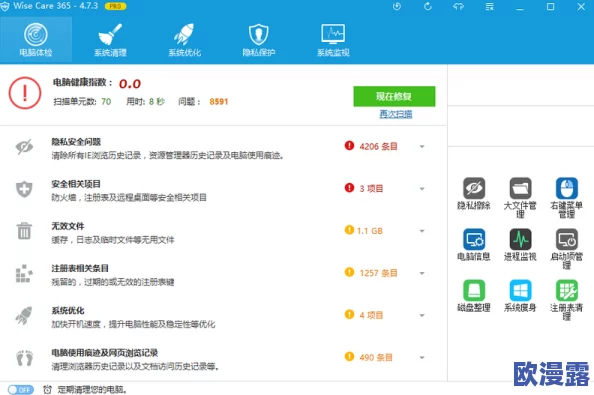594x395 pixels.
Task: Expand the 隐私安全问题 row arrow
Action: coord(422,147)
